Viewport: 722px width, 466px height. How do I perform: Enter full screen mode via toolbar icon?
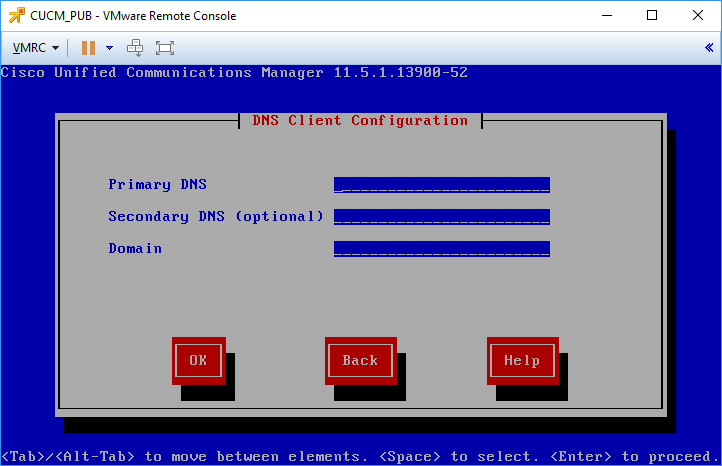[x=165, y=48]
